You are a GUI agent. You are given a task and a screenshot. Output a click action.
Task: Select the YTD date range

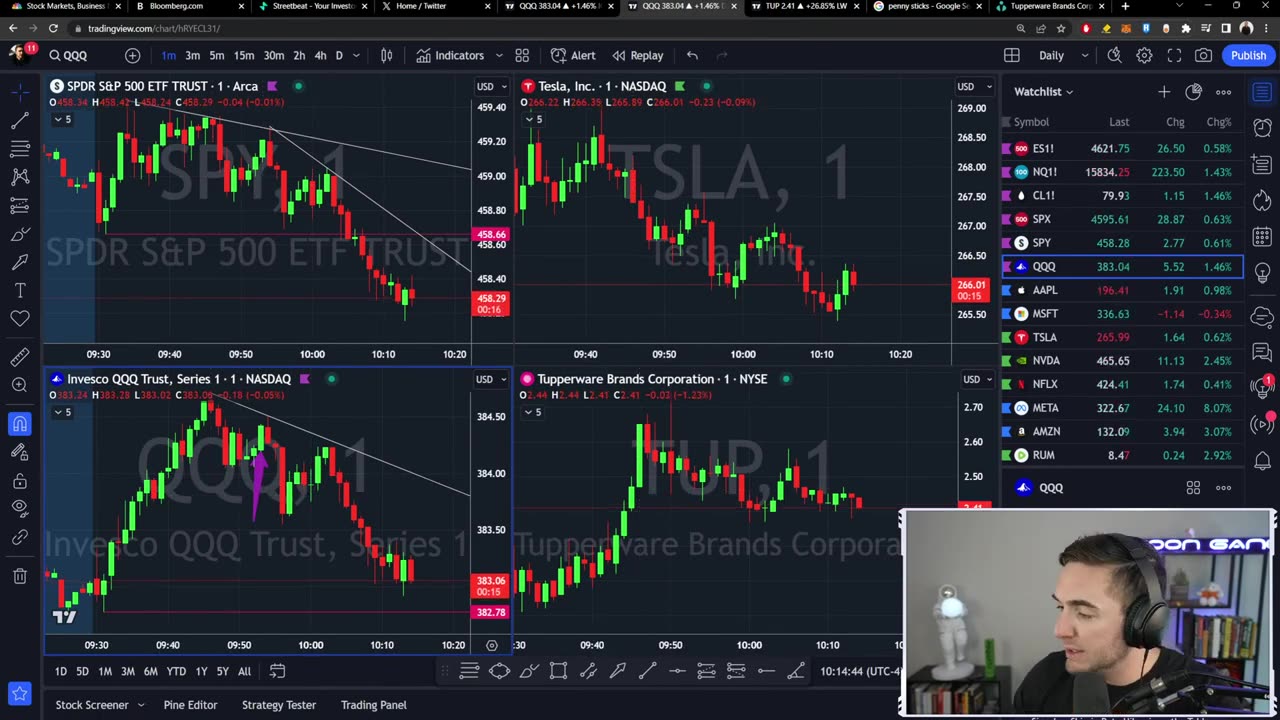[x=176, y=671]
